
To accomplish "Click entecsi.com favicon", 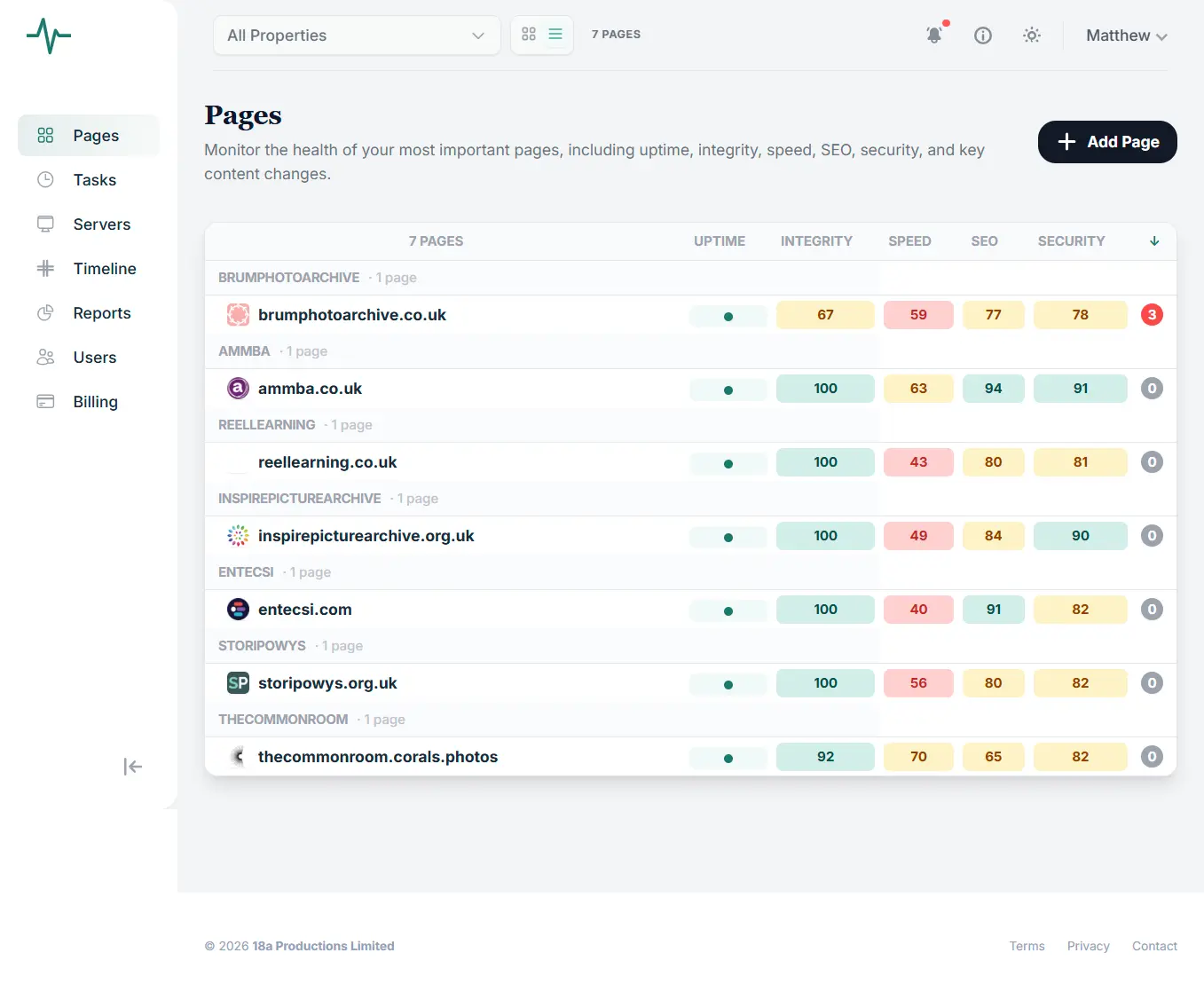I will click(x=238, y=609).
